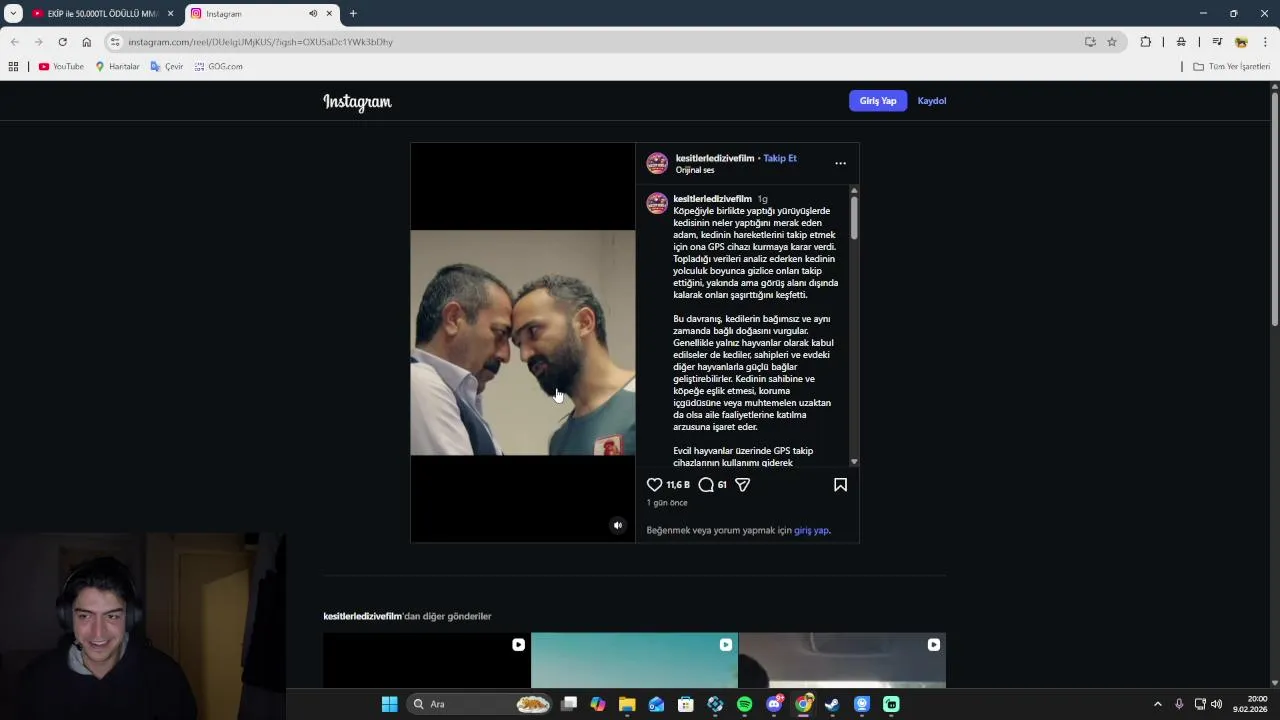Open the YouTube bookmark
The image size is (1280, 720).
tap(61, 67)
